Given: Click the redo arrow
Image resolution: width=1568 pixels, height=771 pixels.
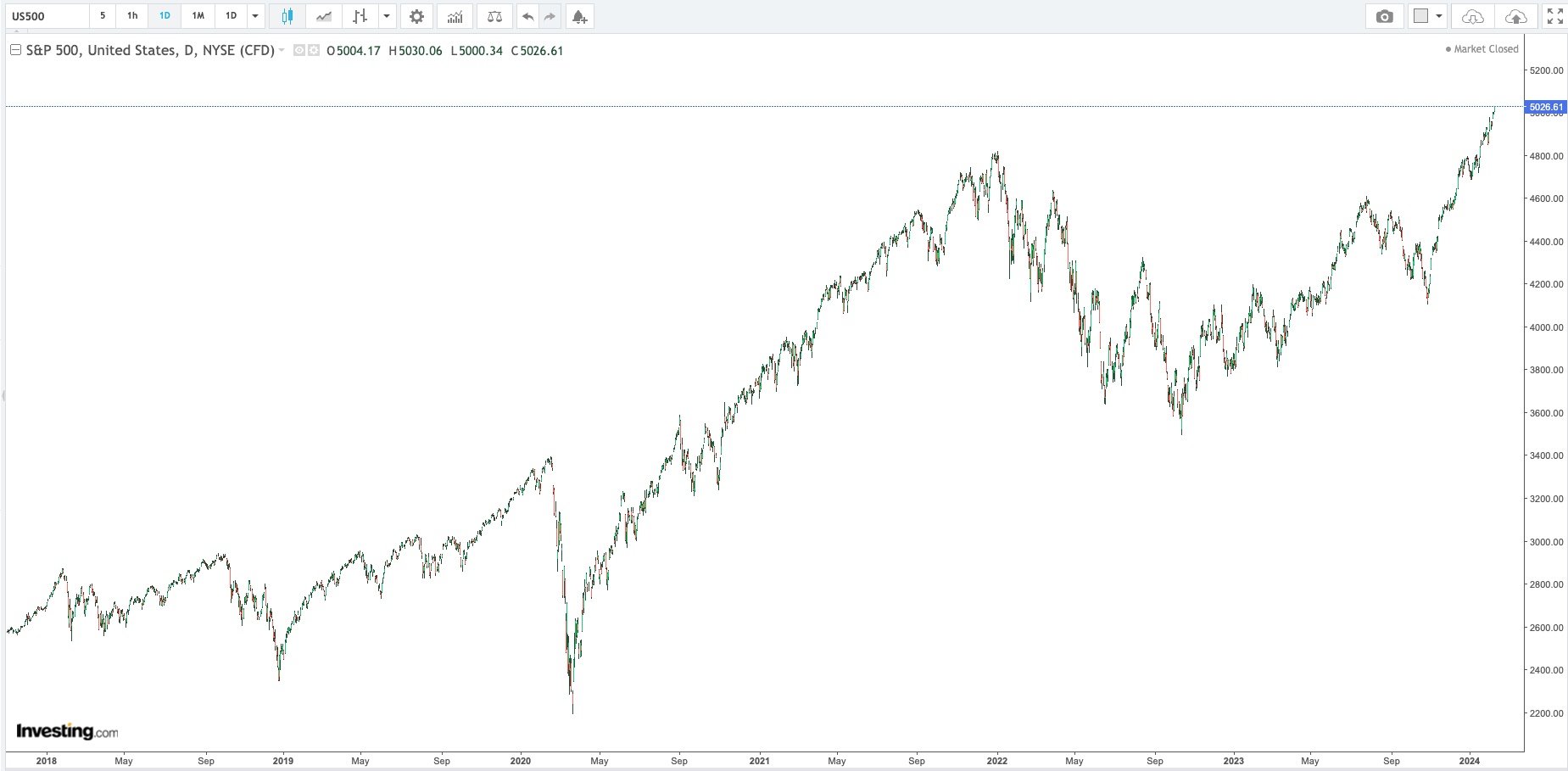Looking at the screenshot, I should 550,16.
